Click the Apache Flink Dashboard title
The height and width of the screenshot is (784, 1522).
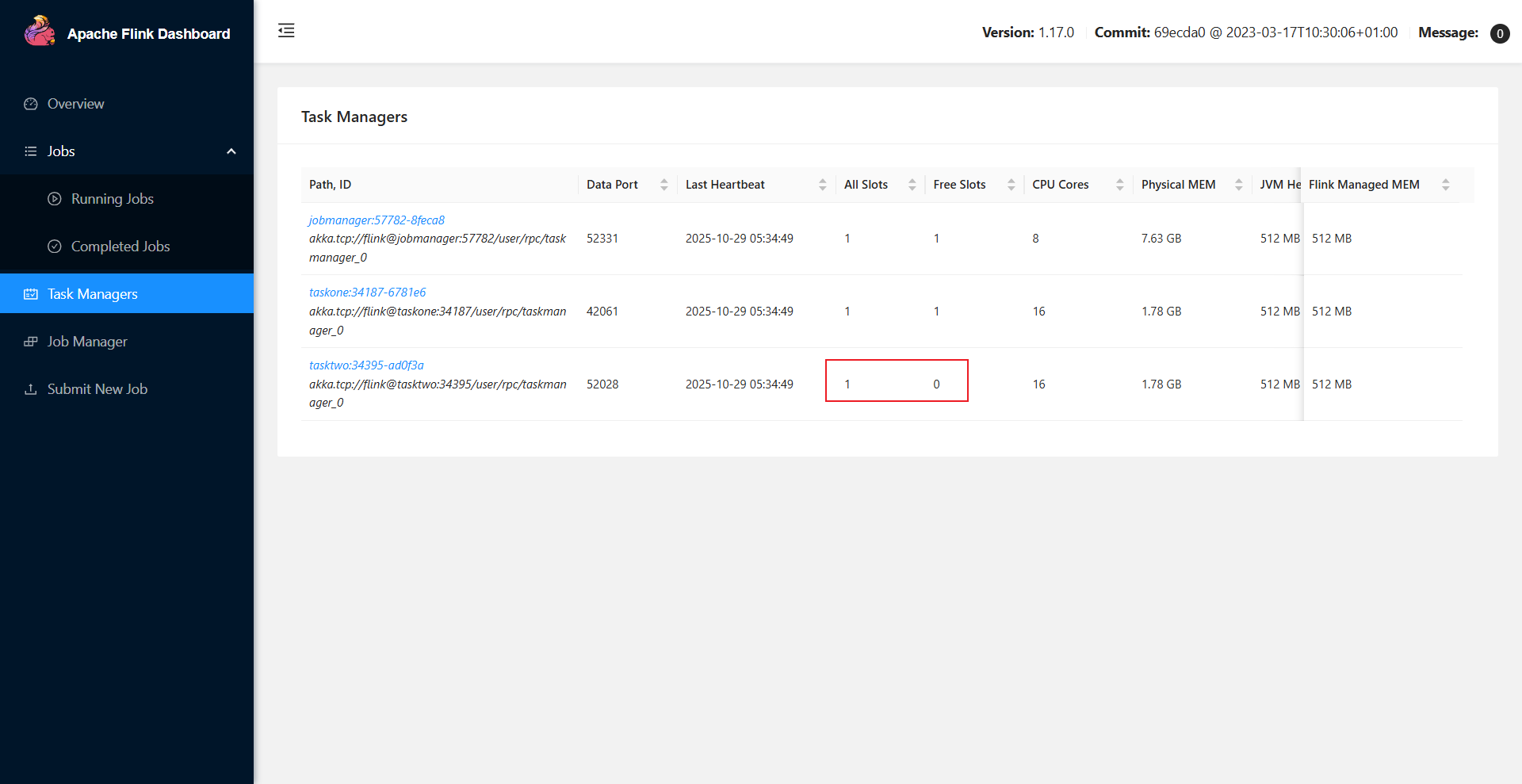click(x=149, y=34)
